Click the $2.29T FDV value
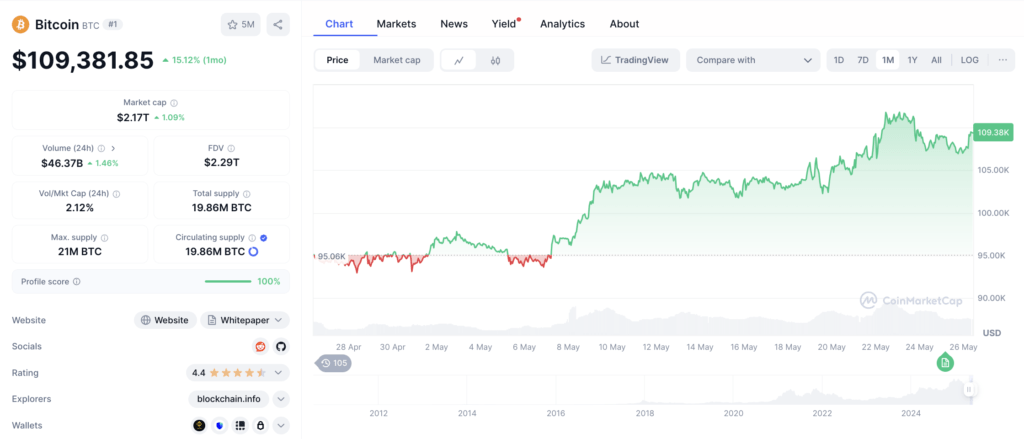The image size is (1024, 439). [223, 163]
